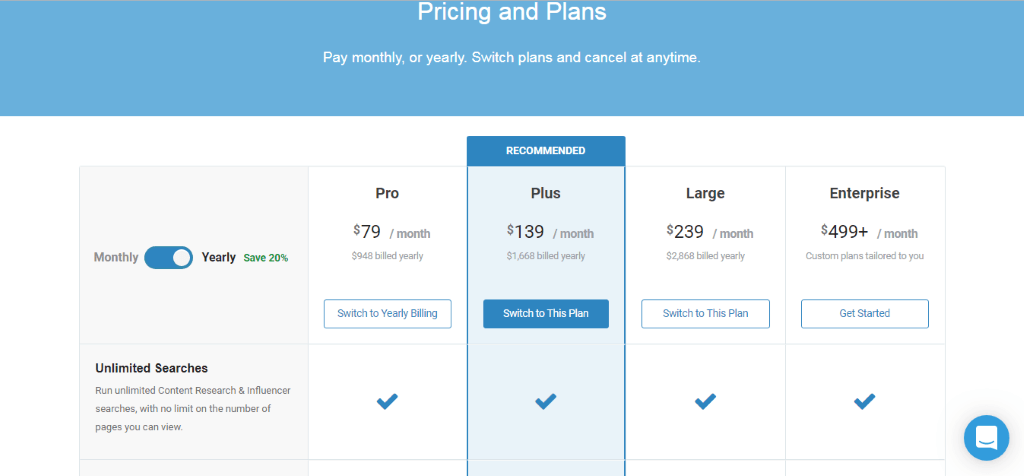The height and width of the screenshot is (476, 1024).
Task: Click the Enterprise plan Unlimited Searches checkmark
Action: pos(865,402)
